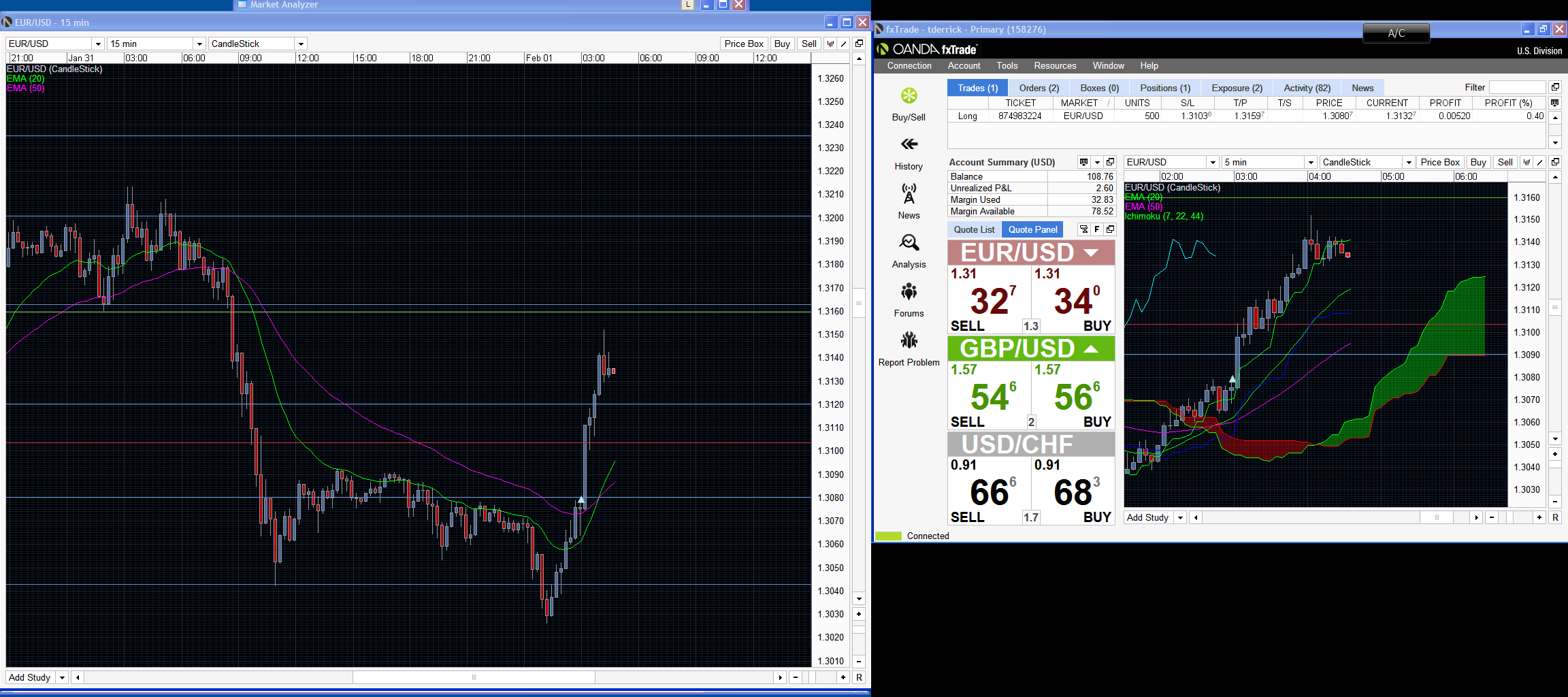
Task: Switch to the Exposure (2) tab
Action: tap(1237, 88)
